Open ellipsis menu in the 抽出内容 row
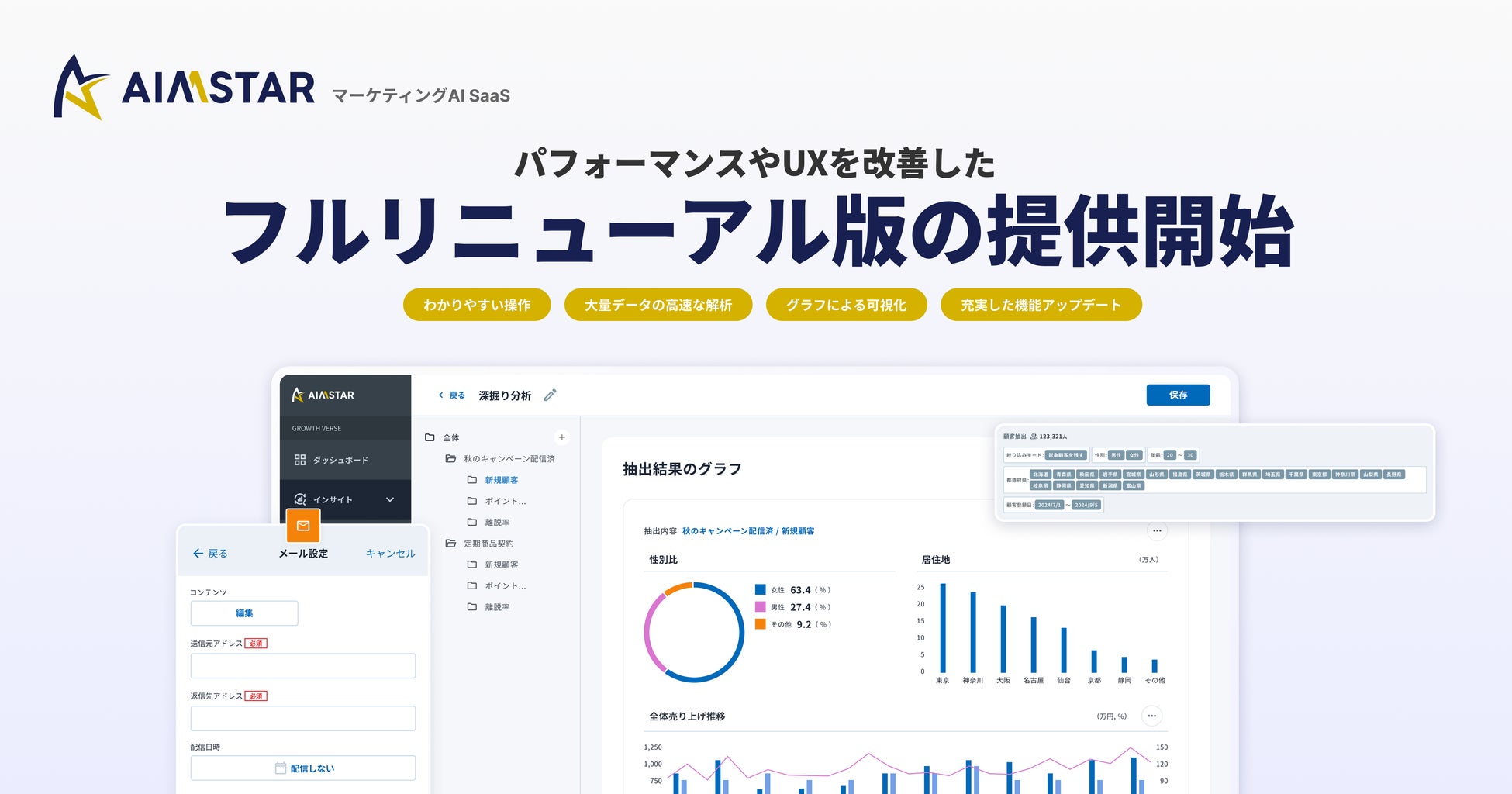The height and width of the screenshot is (794, 1512). pos(1157,531)
